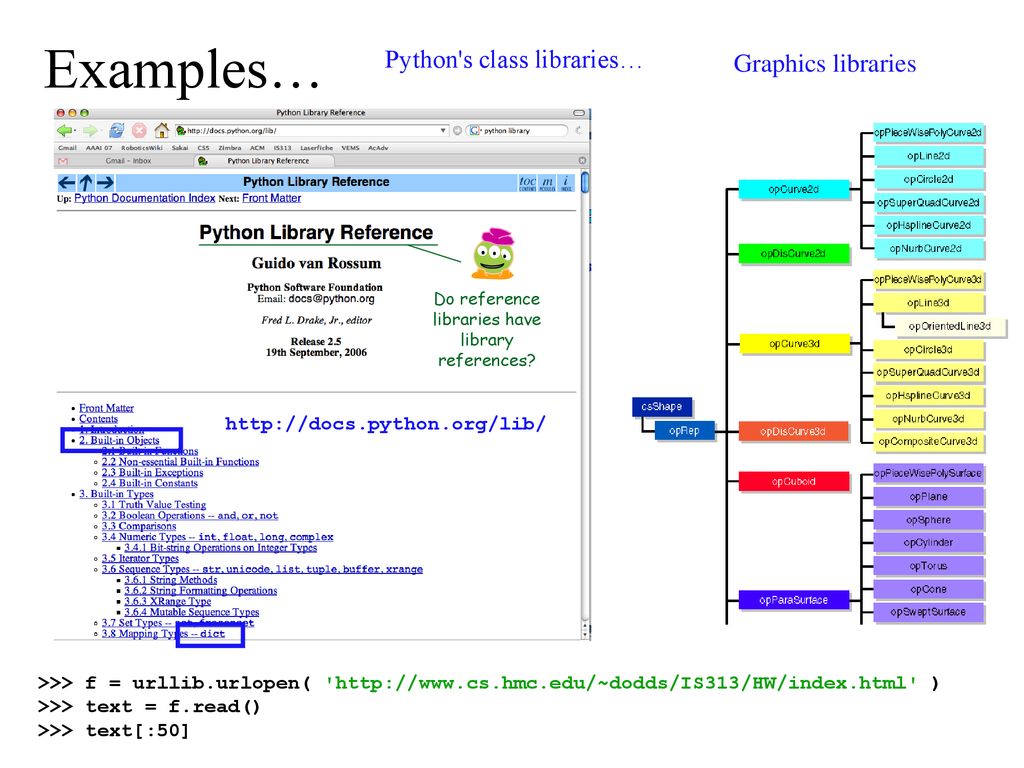Viewport: 1024px width, 768px height.
Task: Open the 2. Built-in Objects link
Action: tap(120, 440)
